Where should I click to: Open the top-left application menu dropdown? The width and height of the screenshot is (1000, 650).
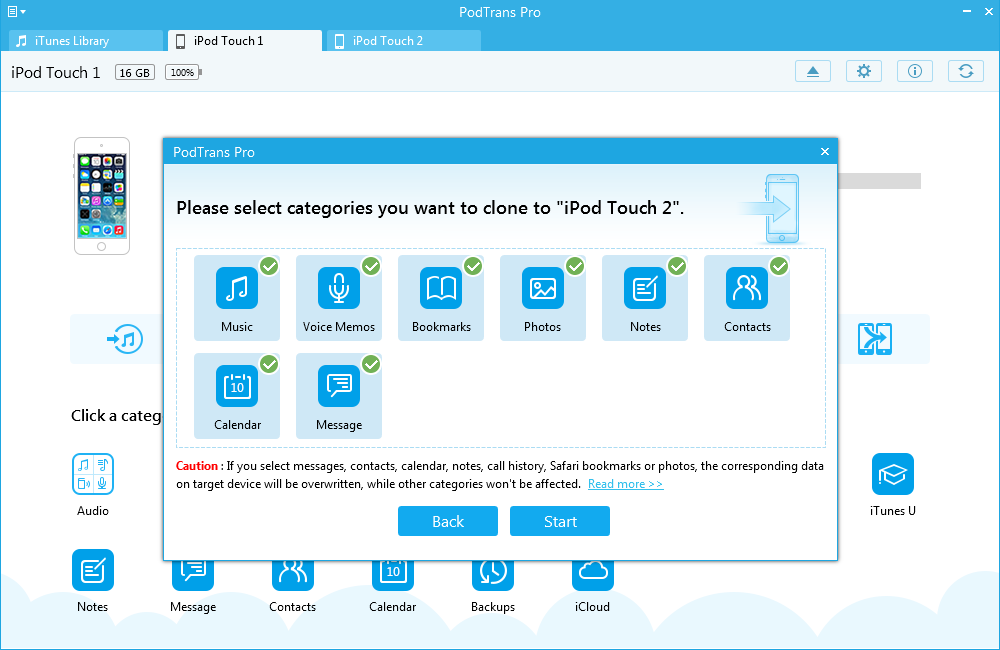click(x=16, y=12)
